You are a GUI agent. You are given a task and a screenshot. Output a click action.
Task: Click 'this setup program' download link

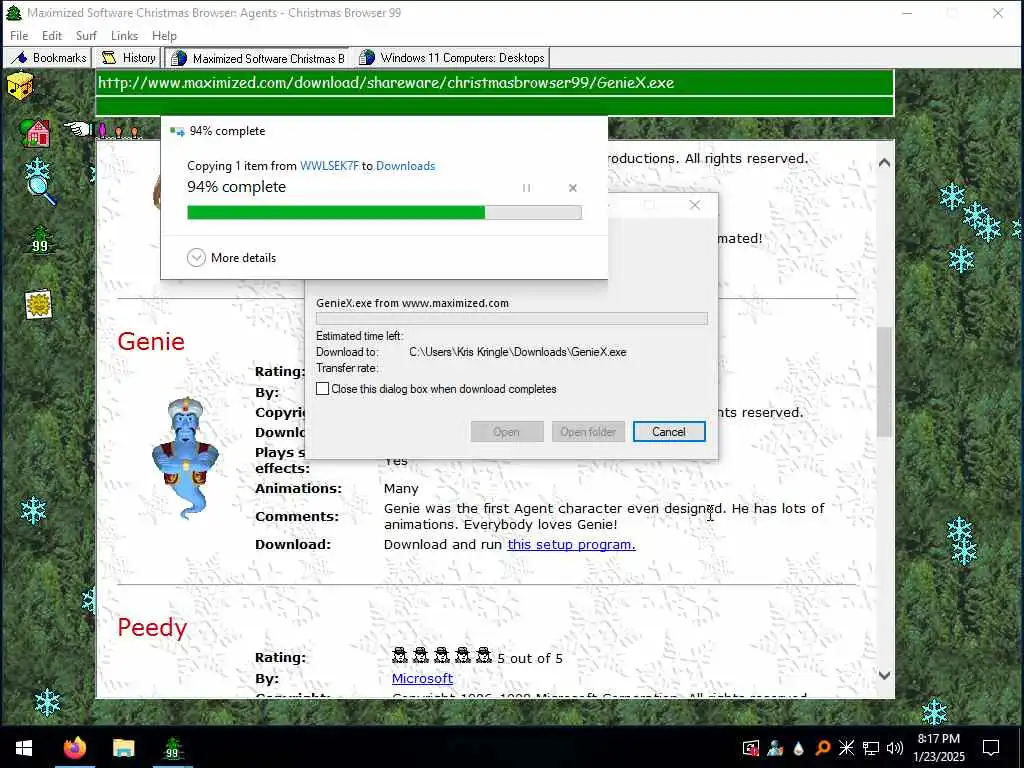(x=571, y=544)
